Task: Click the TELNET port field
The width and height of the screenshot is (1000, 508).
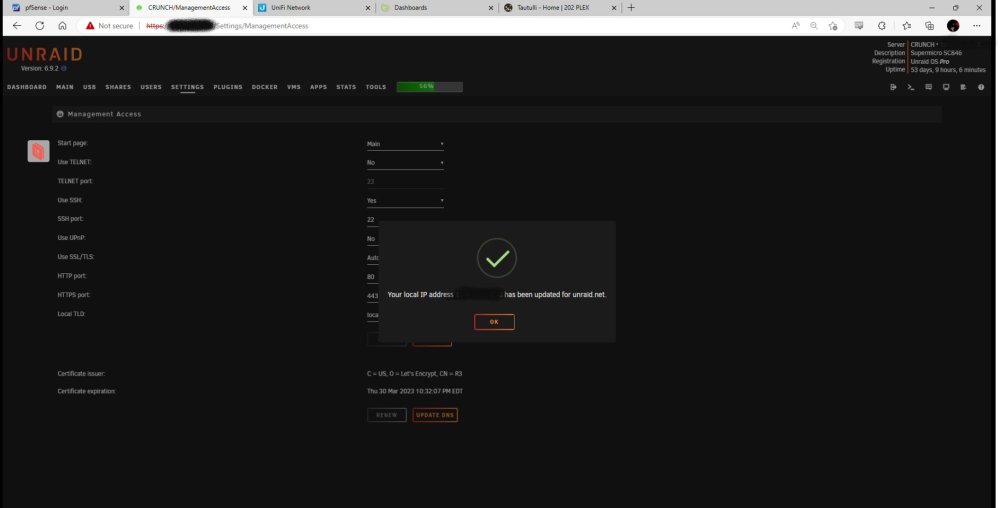Action: (405, 182)
